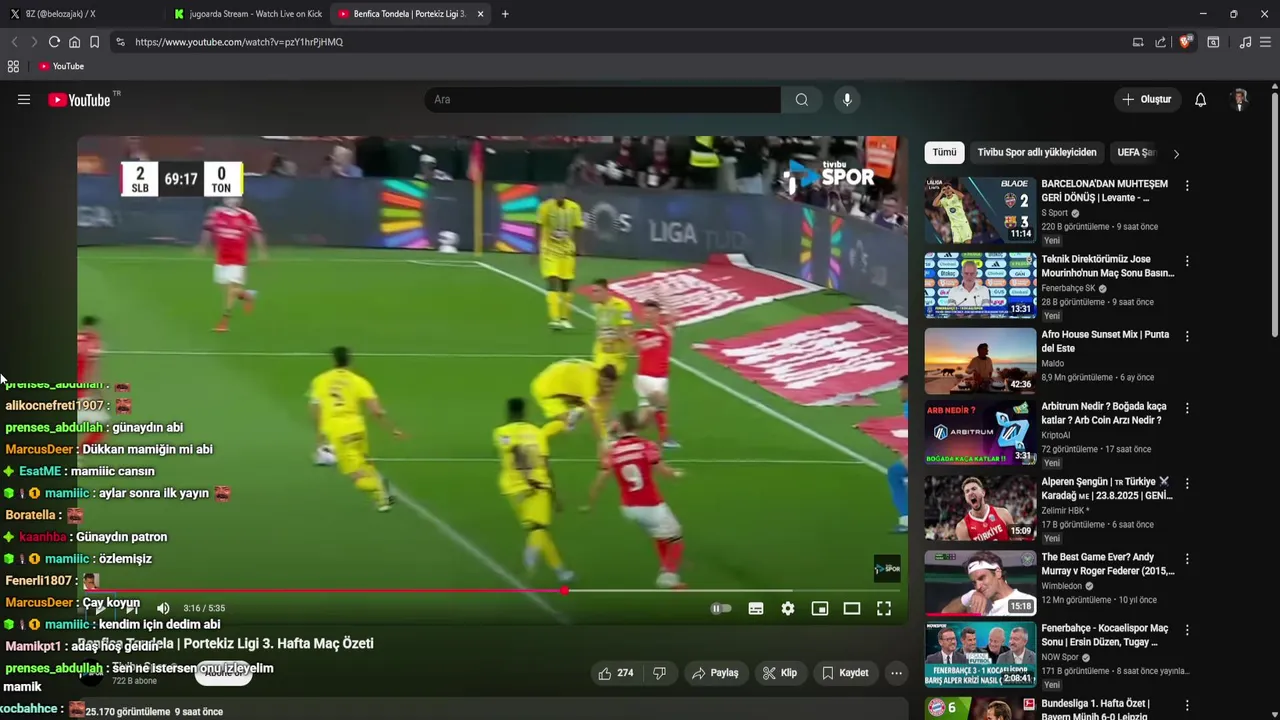Start voice search with microphone icon
The height and width of the screenshot is (720, 1280).
click(x=847, y=100)
